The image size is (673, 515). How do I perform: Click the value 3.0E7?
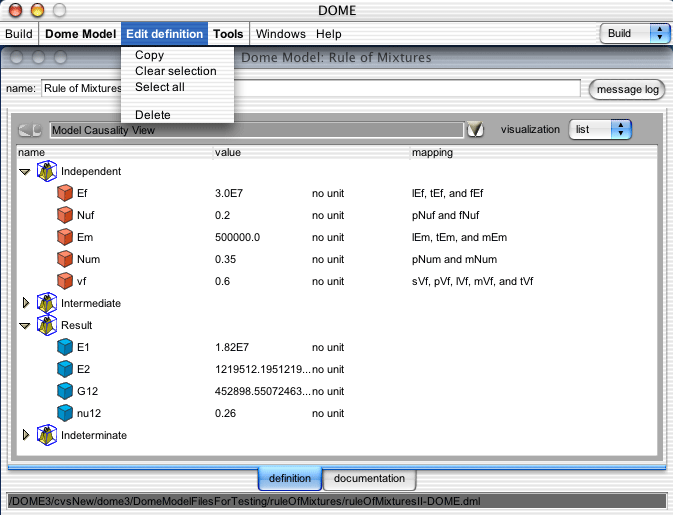point(229,193)
